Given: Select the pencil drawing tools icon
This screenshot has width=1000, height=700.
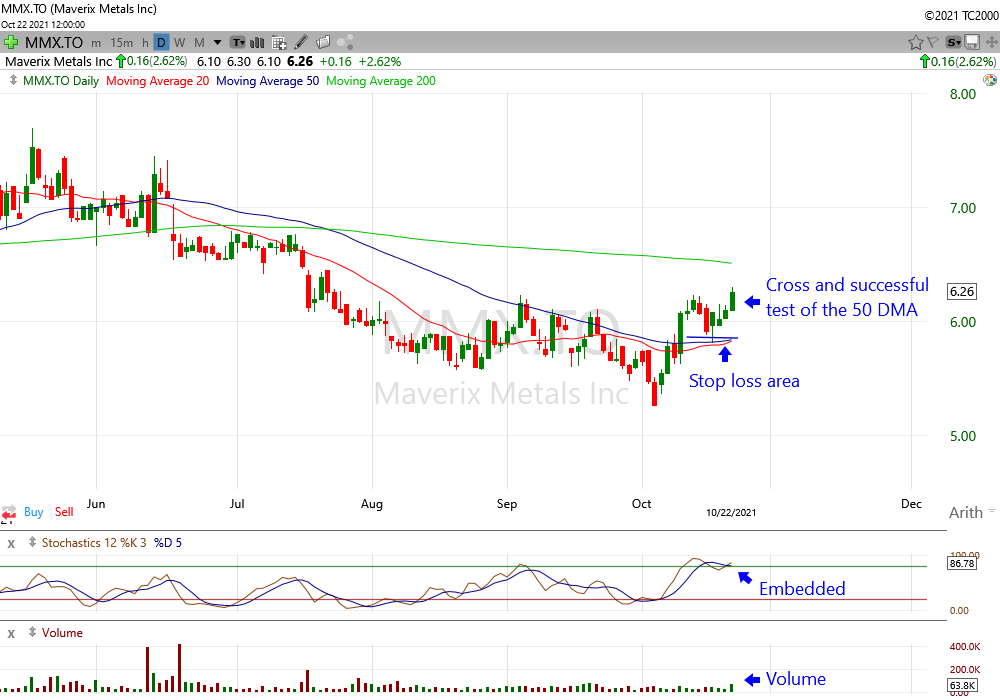Looking at the screenshot, I should (301, 43).
